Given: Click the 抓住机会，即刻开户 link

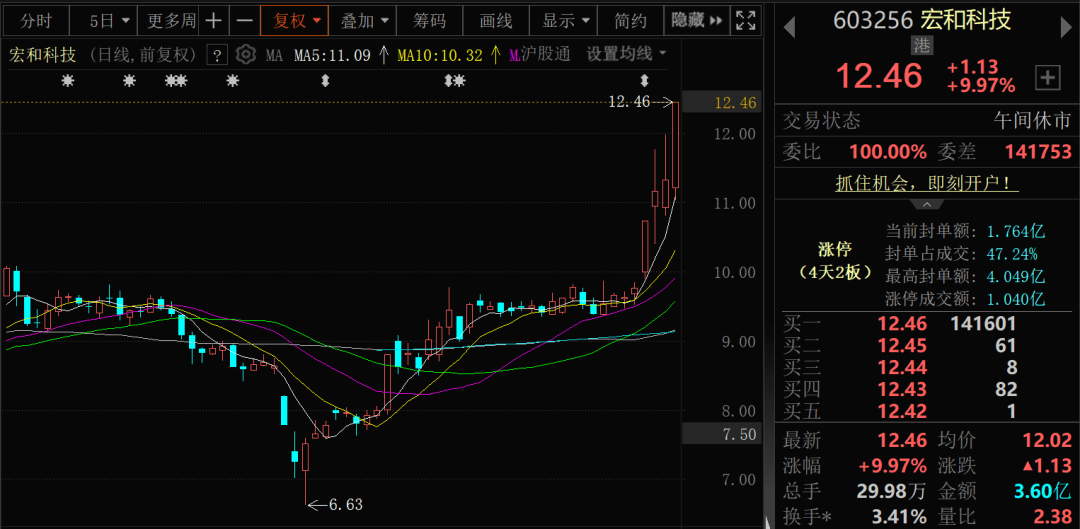Looking at the screenshot, I should tap(927, 183).
